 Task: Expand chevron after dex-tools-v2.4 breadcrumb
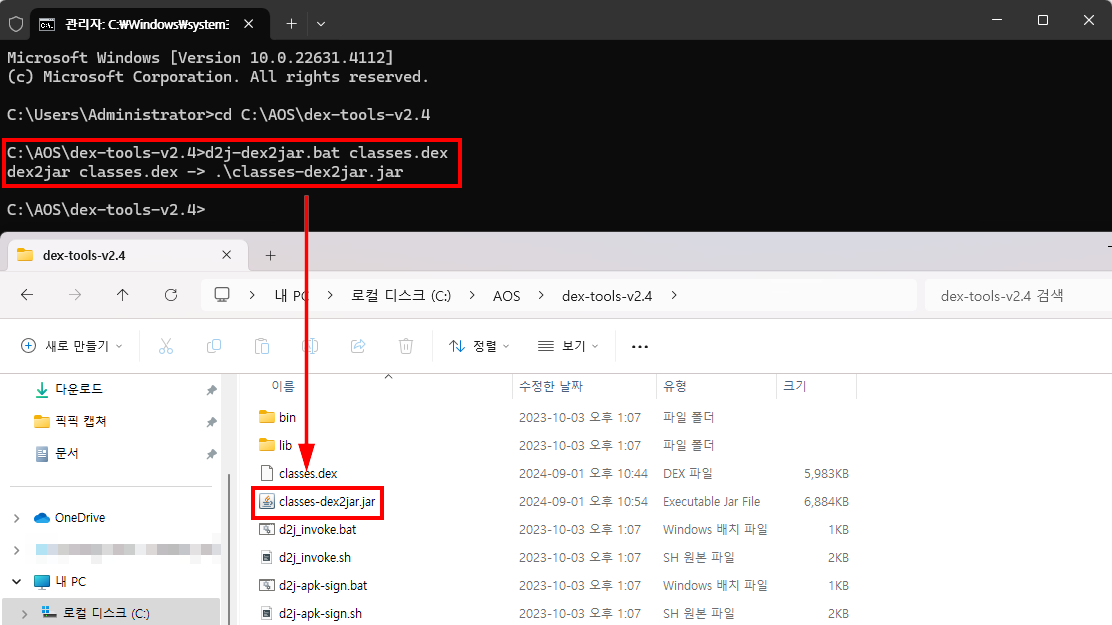click(674, 295)
